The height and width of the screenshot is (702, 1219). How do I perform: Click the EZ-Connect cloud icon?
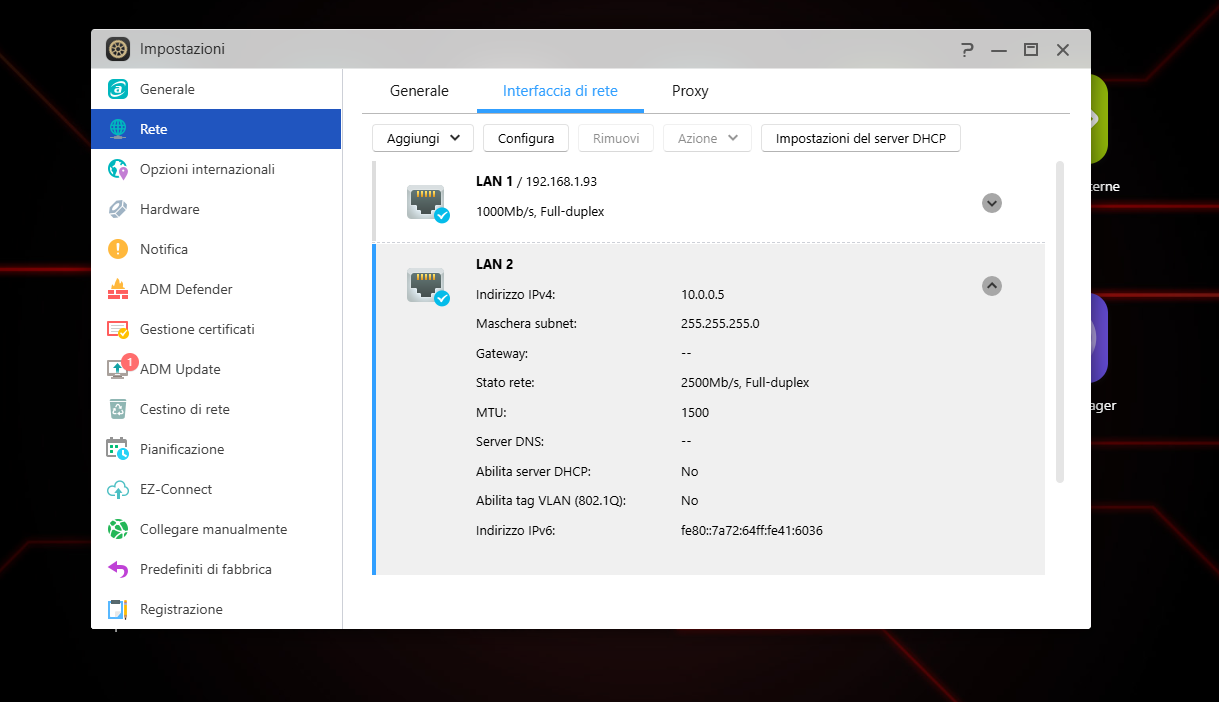(118, 489)
